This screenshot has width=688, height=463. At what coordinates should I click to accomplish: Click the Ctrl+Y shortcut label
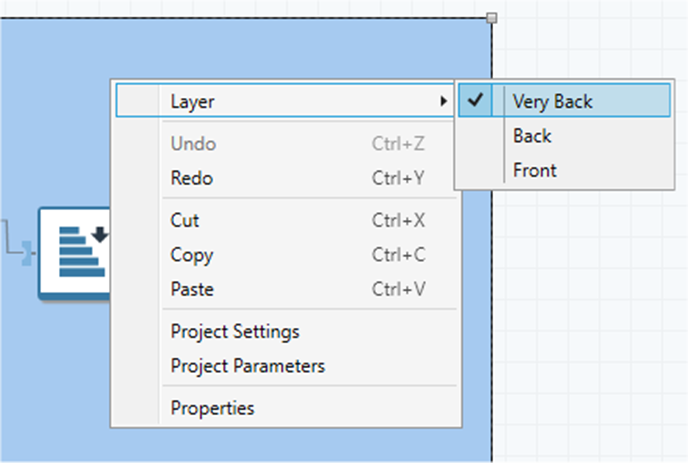398,179
